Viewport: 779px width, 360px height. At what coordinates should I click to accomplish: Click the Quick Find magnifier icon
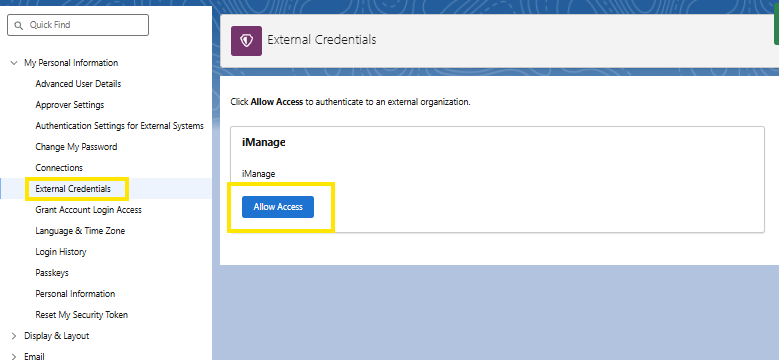pyautogui.click(x=19, y=25)
